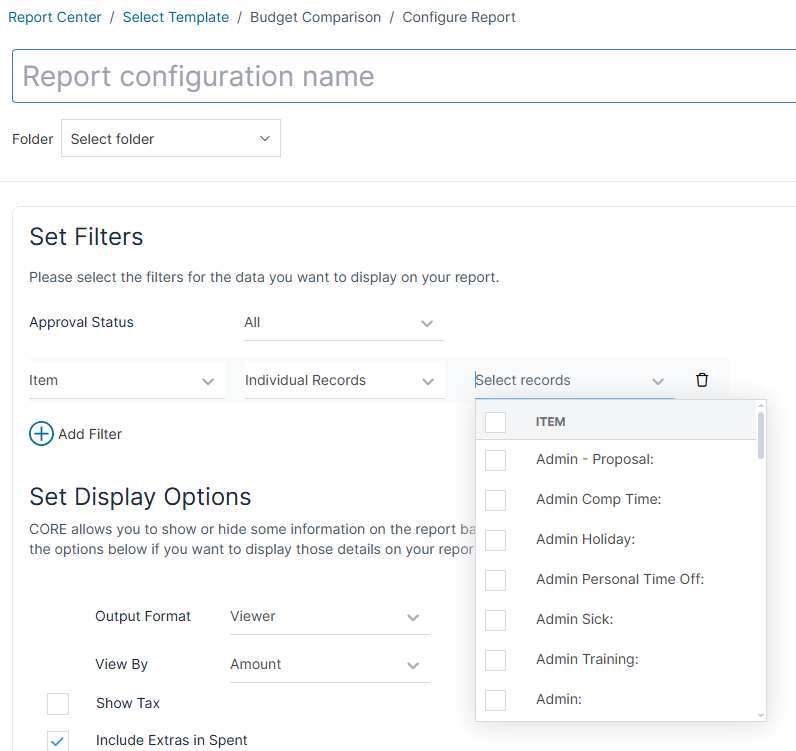Click the Budget Comparison breadcrumb
The width and height of the screenshot is (796, 751).
click(x=315, y=17)
